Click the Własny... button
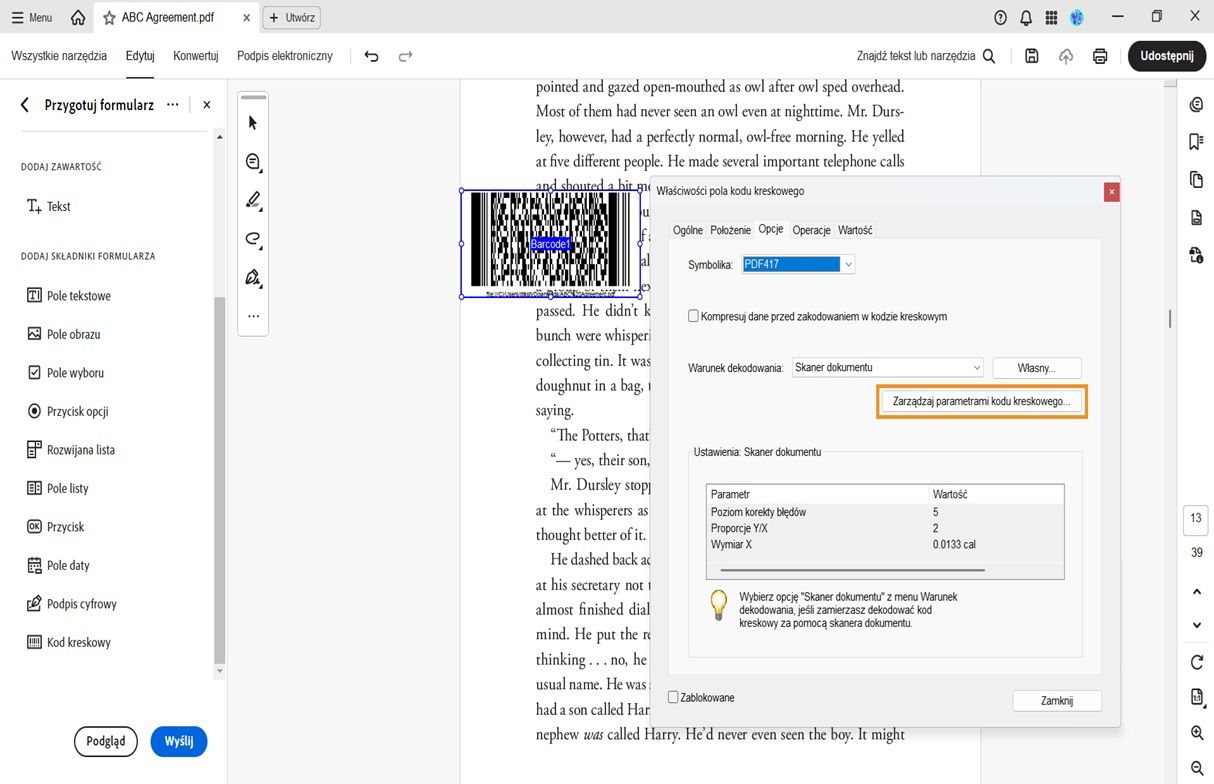1214x784 pixels. point(1036,368)
